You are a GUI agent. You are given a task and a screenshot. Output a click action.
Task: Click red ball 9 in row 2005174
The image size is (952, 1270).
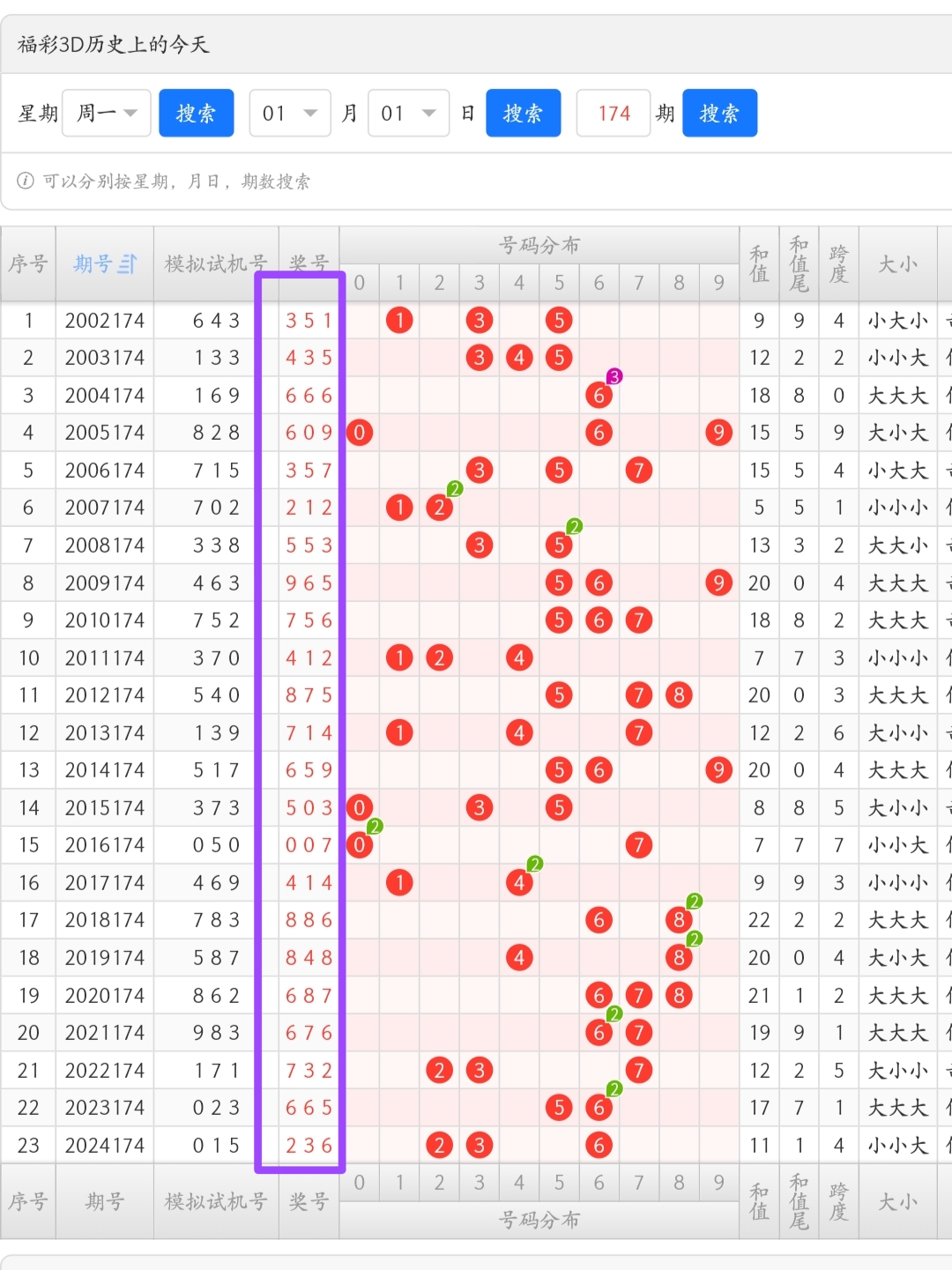click(719, 433)
